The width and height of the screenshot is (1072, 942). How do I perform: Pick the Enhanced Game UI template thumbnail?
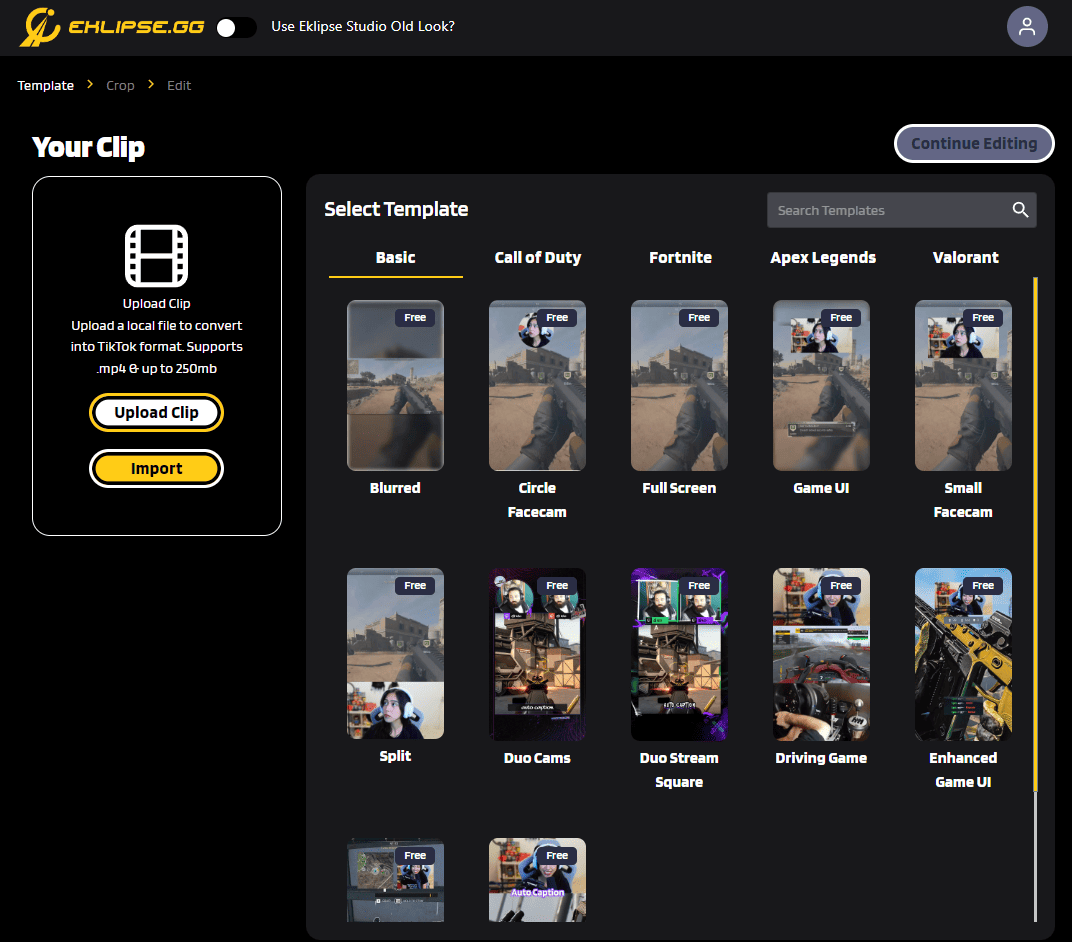pos(963,654)
